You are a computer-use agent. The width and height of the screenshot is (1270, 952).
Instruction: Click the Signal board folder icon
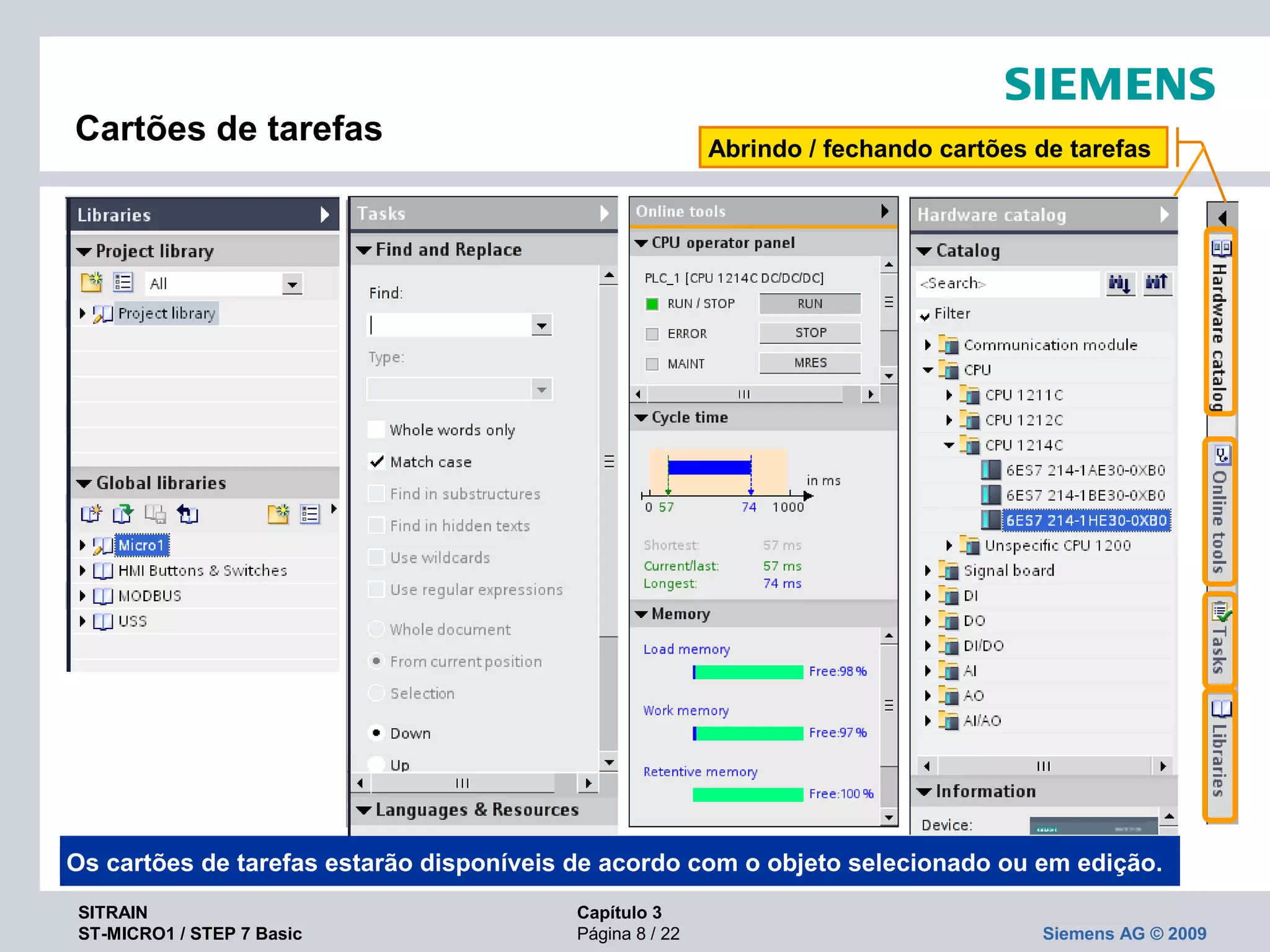pos(949,570)
